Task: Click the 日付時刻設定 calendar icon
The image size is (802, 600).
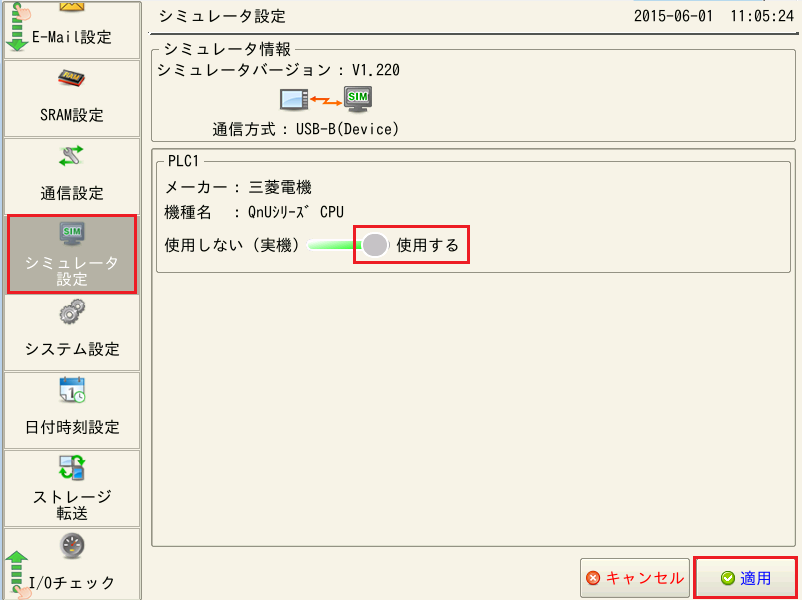Action: [x=72, y=390]
